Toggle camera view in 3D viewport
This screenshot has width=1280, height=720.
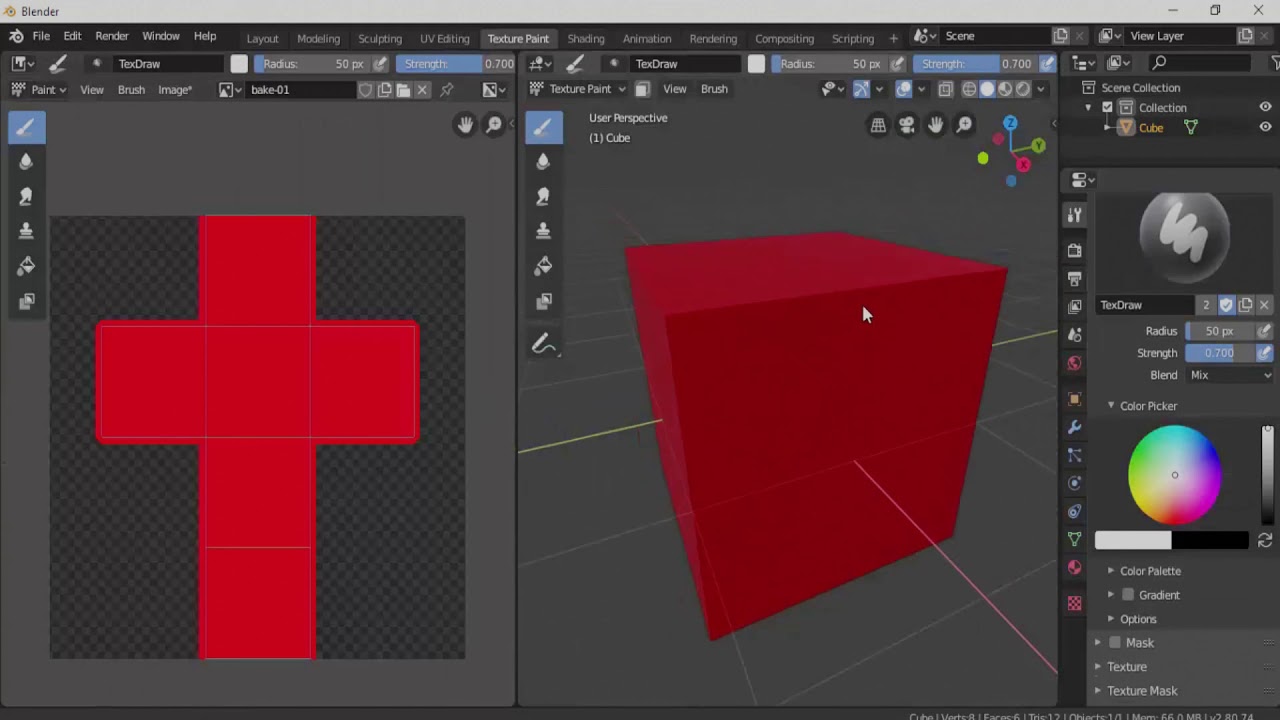[907, 125]
